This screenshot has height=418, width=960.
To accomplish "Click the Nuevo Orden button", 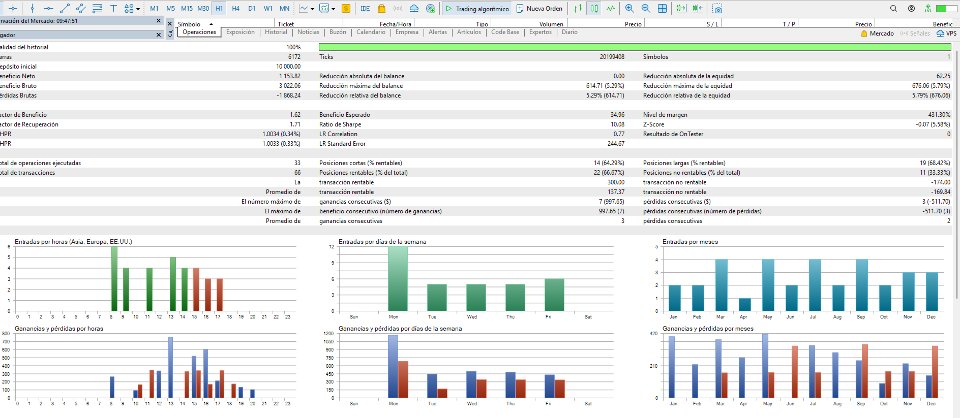I will (x=539, y=9).
